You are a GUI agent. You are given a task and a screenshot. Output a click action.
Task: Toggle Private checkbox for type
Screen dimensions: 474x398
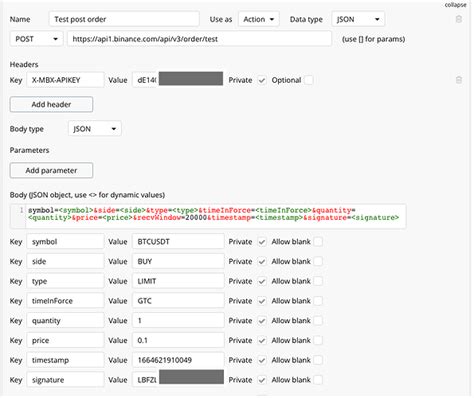[x=262, y=281]
